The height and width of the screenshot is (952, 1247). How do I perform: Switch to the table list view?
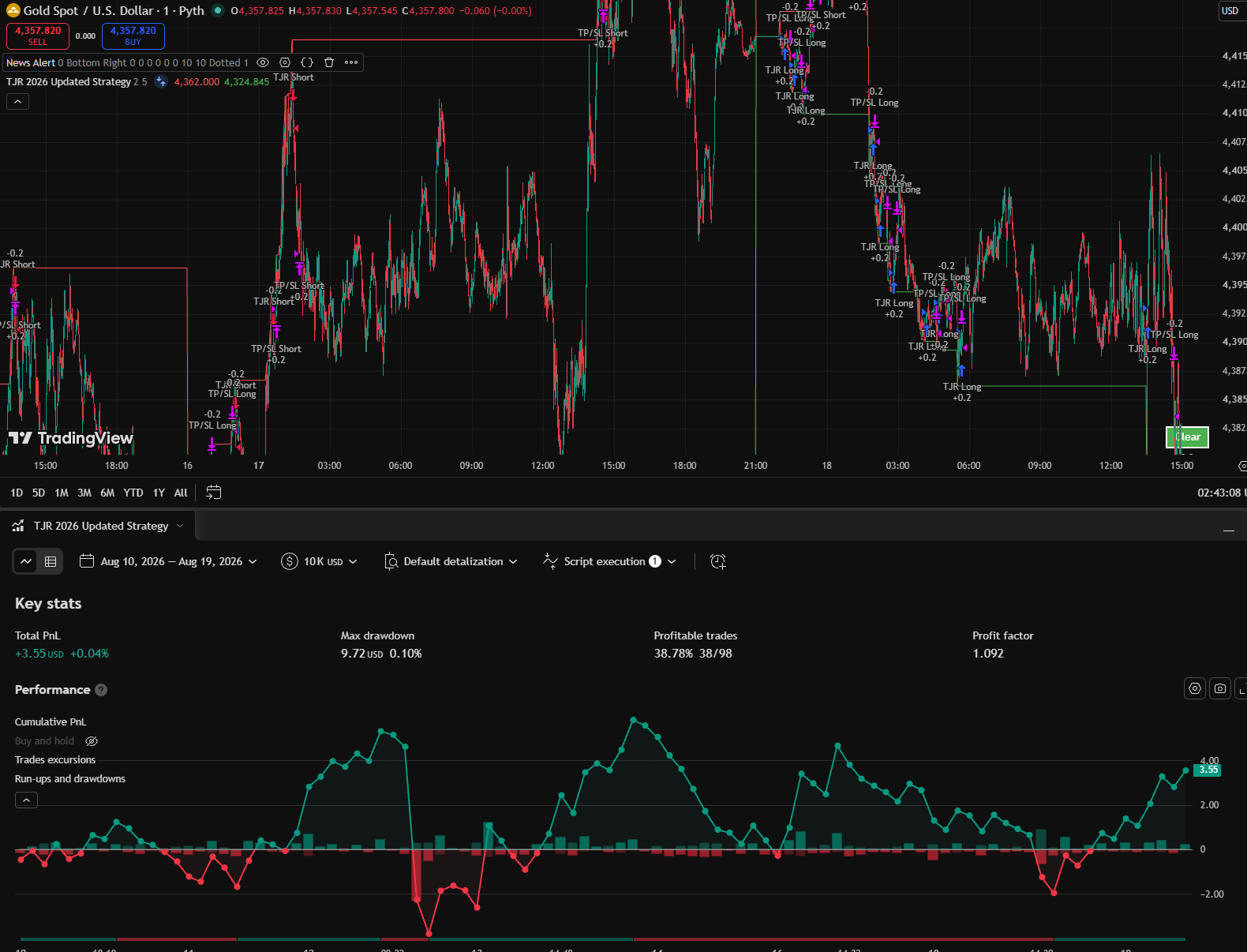[x=51, y=561]
